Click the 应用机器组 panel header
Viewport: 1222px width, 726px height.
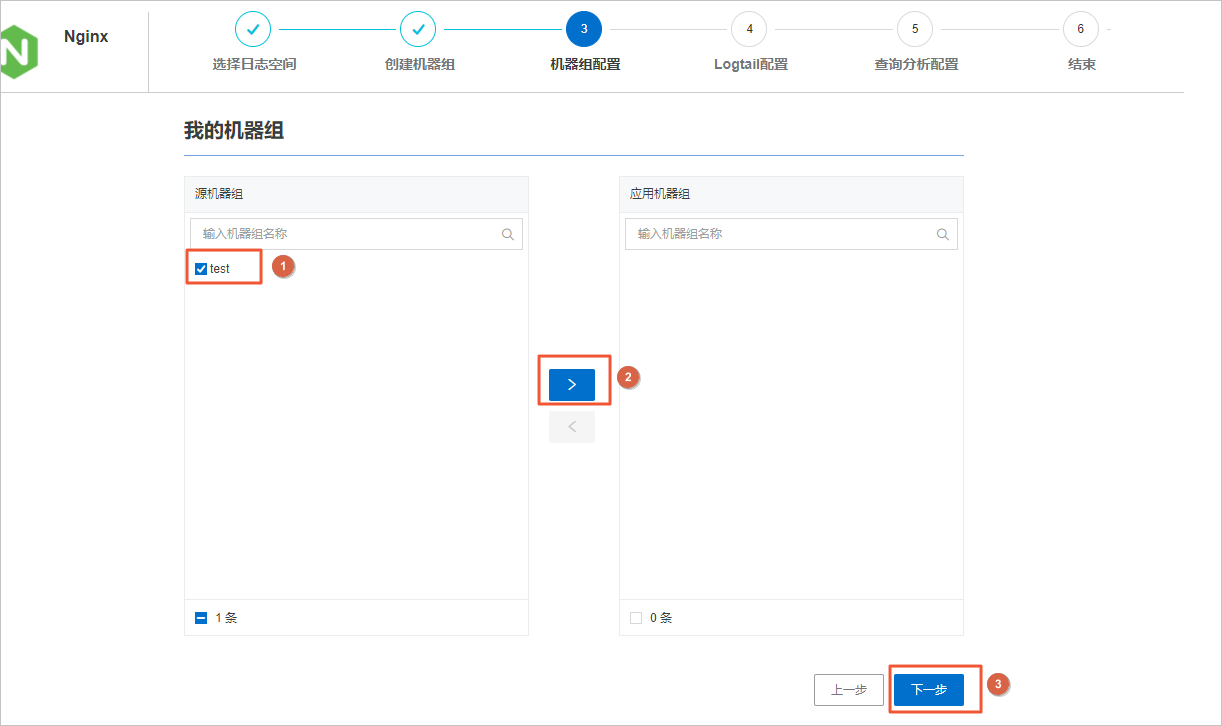791,194
